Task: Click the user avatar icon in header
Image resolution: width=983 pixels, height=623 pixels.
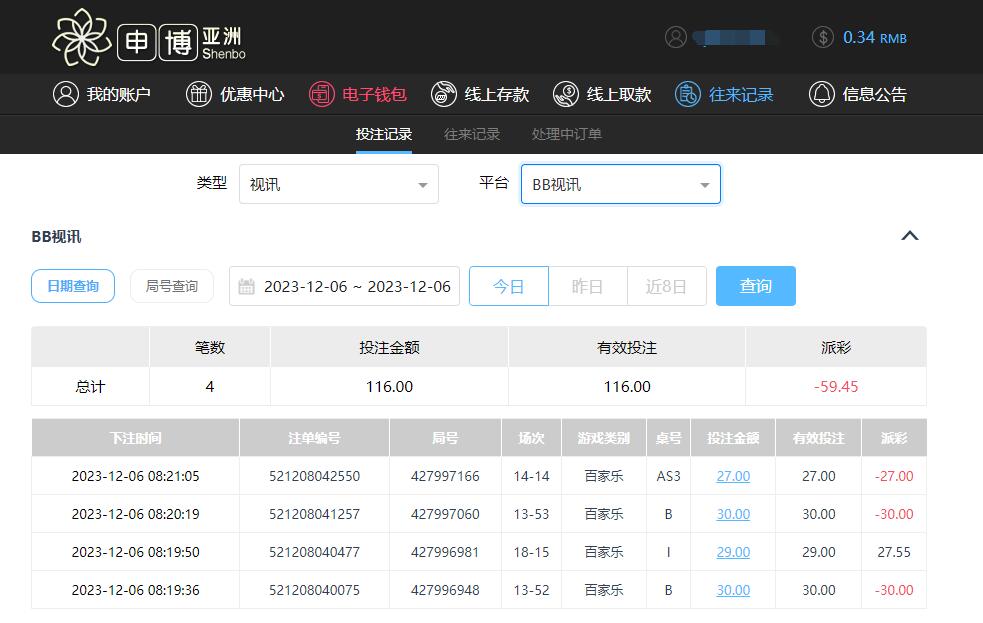Action: tap(676, 37)
